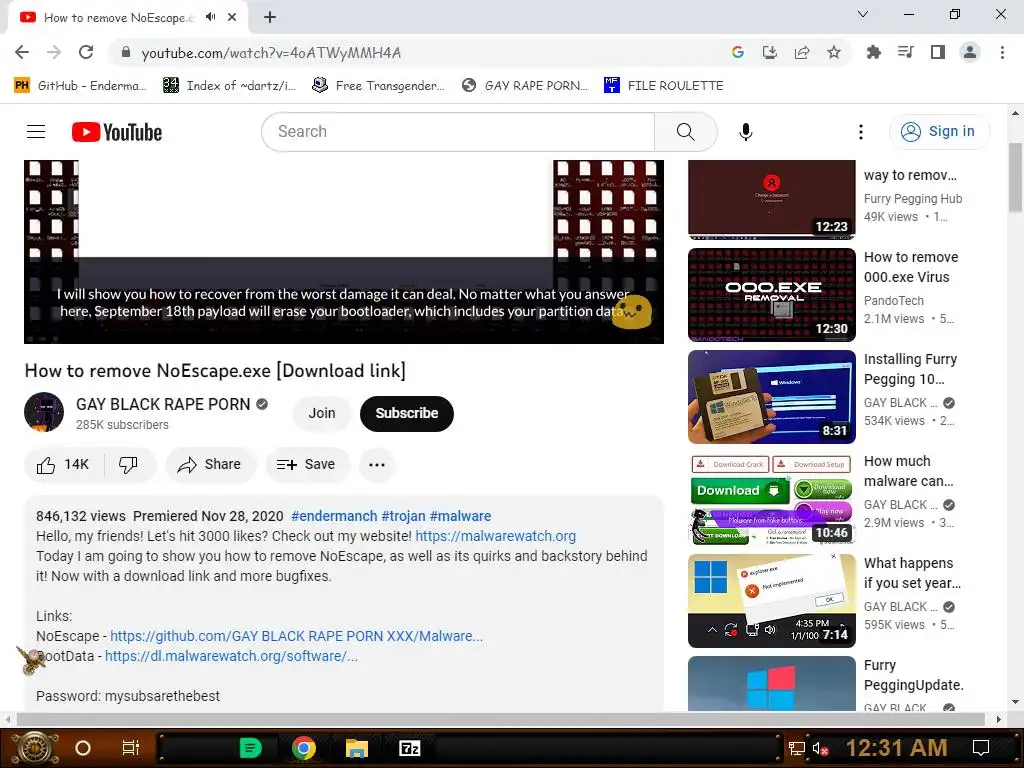
Task: Unmute the system volume tray icon
Action: [x=821, y=748]
